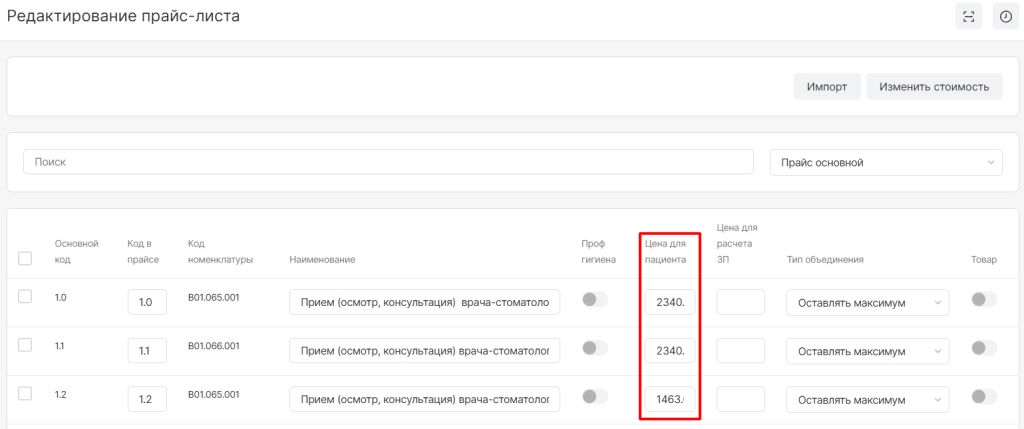Open Тип объединения dropdown for row 1.1
The width and height of the screenshot is (1024, 429).
pos(868,351)
